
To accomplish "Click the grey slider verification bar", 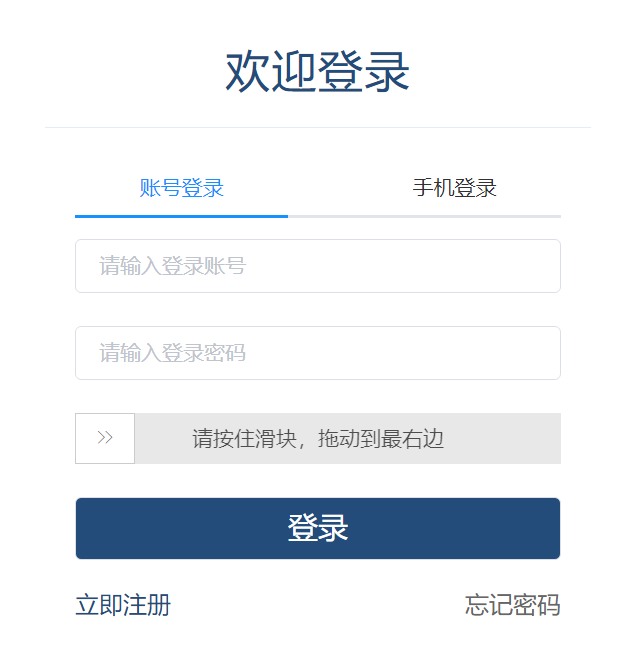I will coord(347,438).
